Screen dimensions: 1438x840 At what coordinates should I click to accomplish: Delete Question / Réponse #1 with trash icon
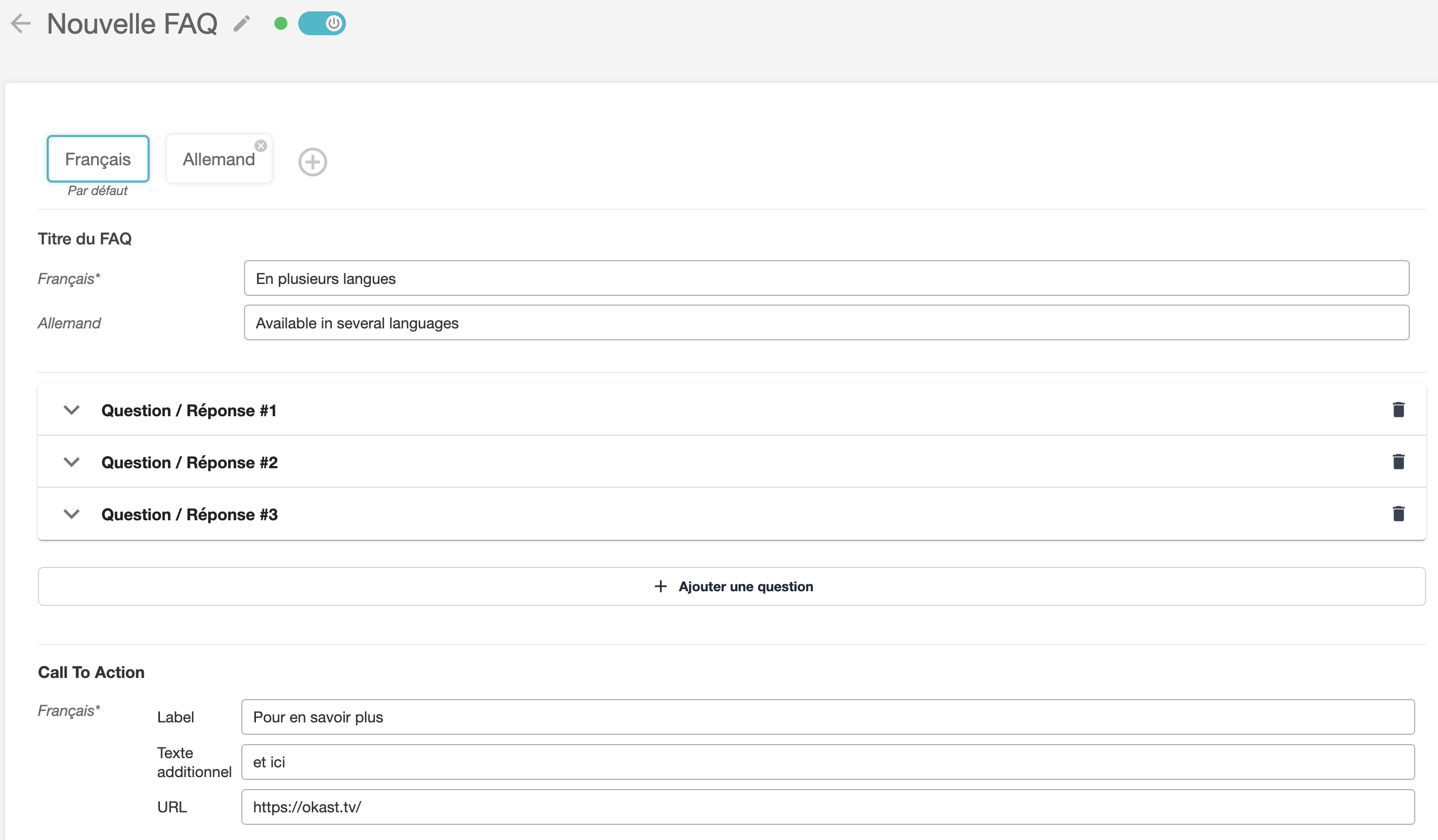tap(1398, 410)
